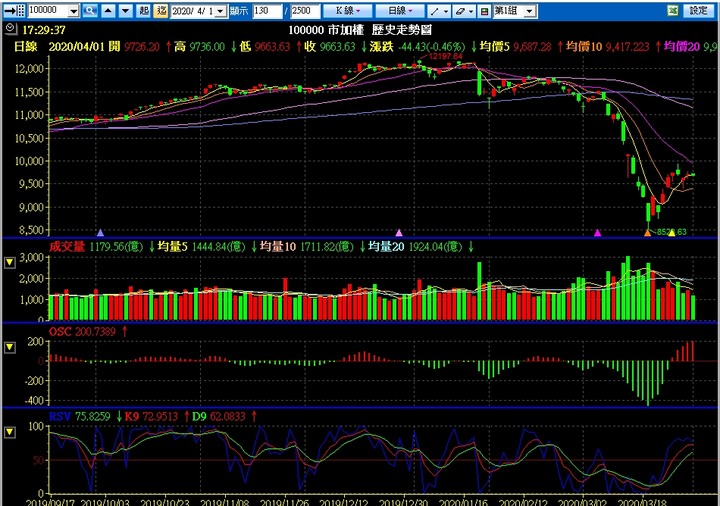The image size is (720, 506).
Task: Click the K9 72.9513 label
Action: pos(151,416)
